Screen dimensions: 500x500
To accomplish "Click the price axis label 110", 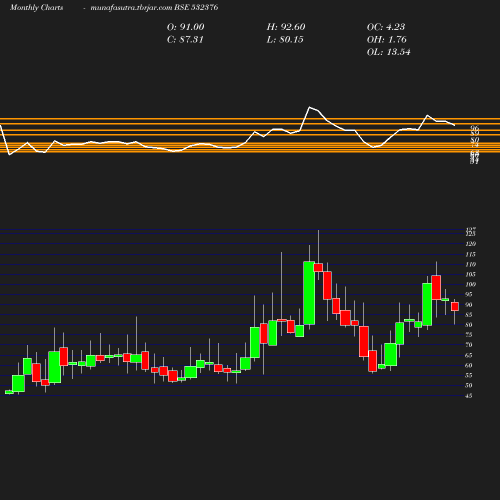I will pyautogui.click(x=470, y=265).
